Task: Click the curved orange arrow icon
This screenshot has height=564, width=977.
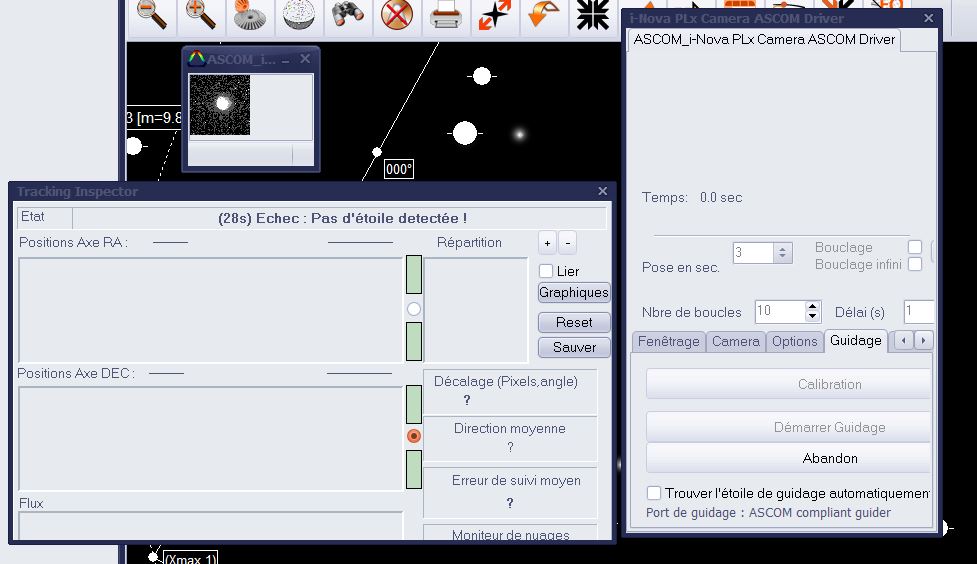Action: 543,15
